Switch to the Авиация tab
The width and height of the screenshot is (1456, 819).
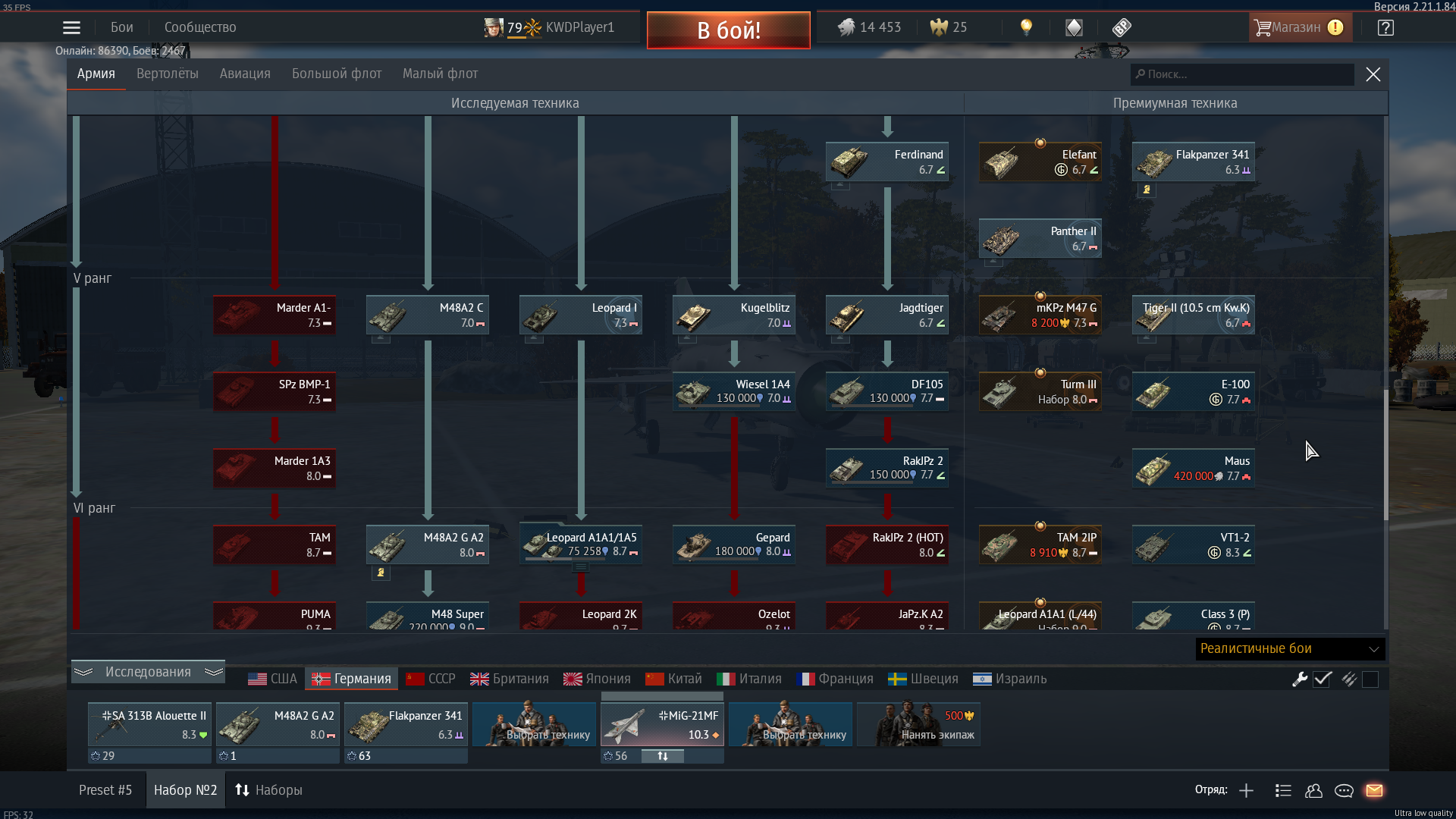click(x=245, y=74)
